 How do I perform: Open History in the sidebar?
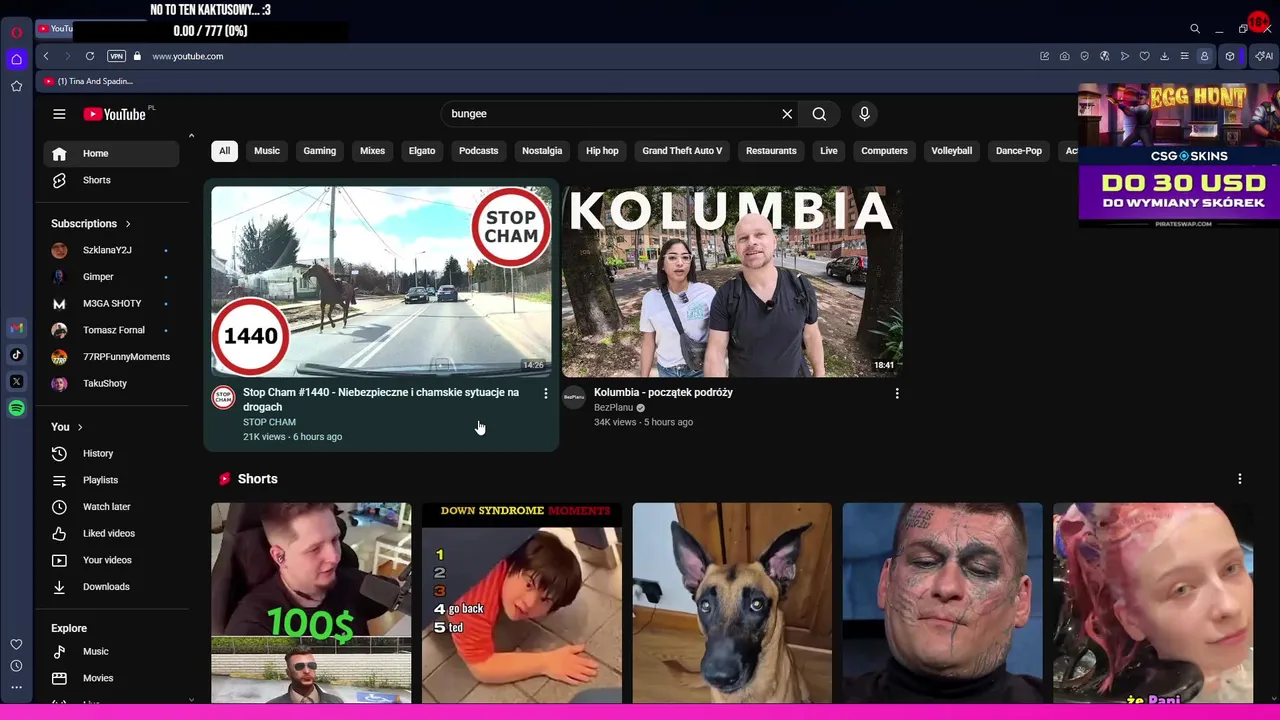(111, 454)
